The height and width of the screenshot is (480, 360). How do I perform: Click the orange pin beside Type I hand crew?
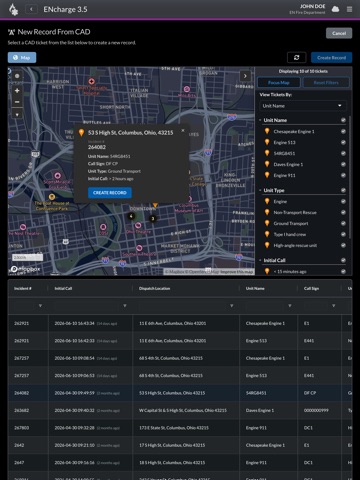(267, 234)
